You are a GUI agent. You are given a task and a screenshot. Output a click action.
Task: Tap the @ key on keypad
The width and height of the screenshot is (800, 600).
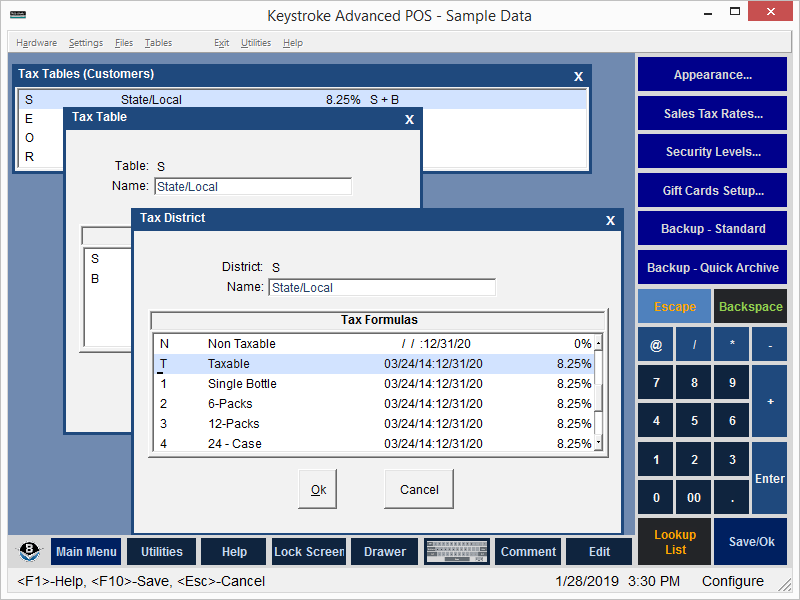(x=656, y=344)
